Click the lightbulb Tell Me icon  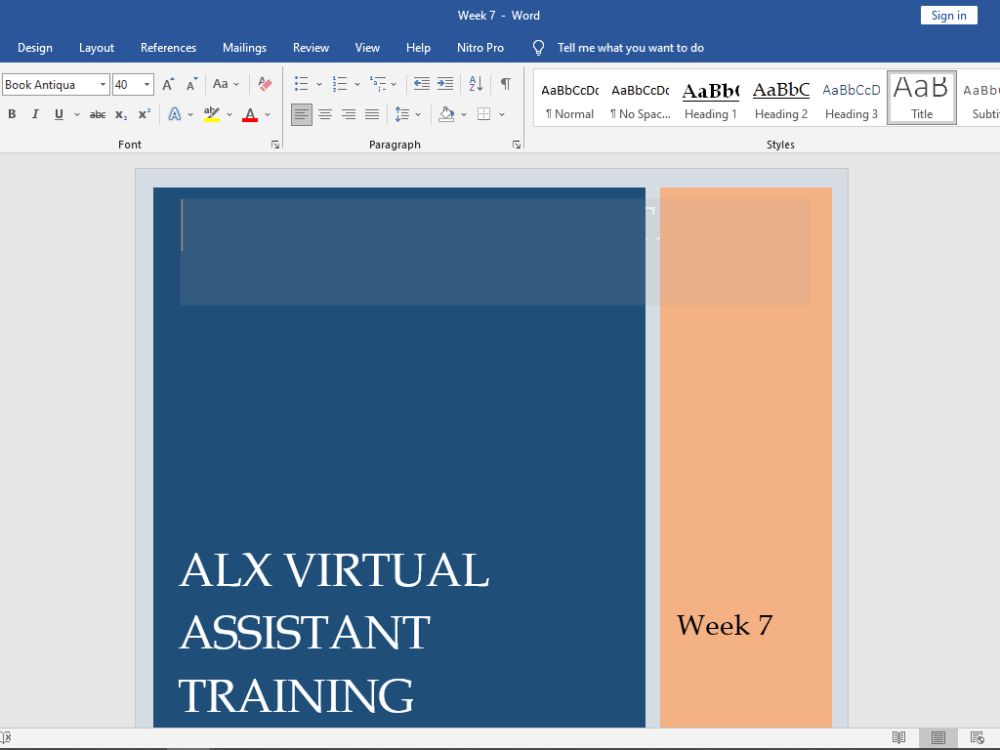pyautogui.click(x=538, y=48)
